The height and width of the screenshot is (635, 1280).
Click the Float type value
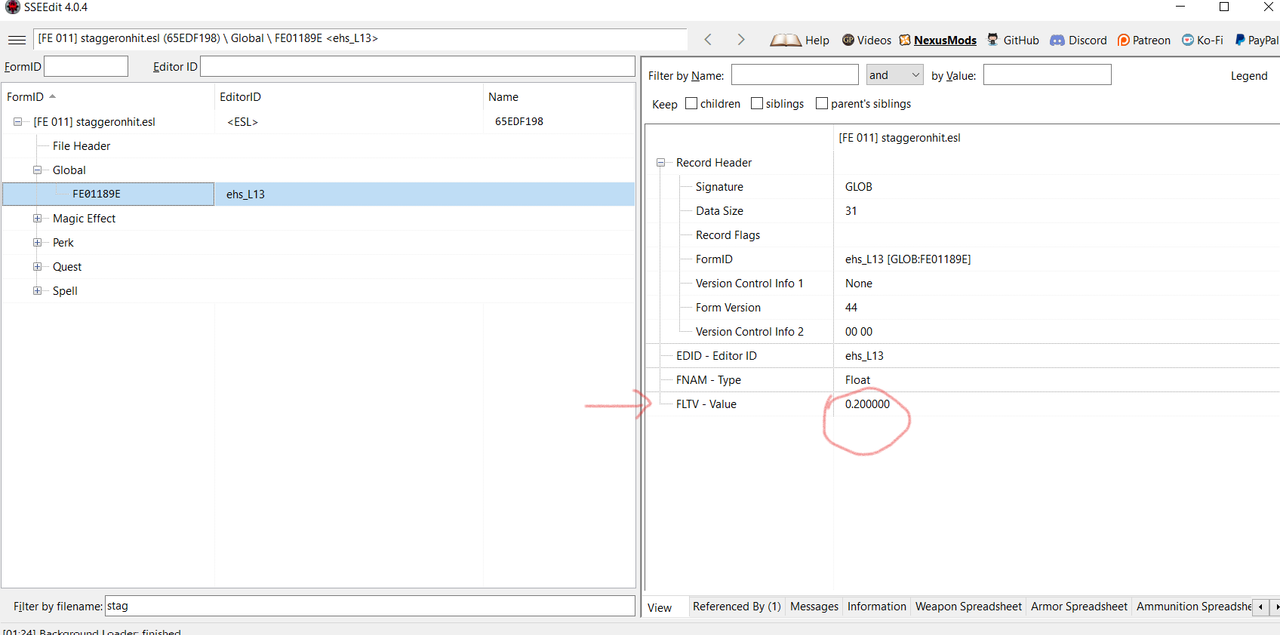click(x=857, y=380)
